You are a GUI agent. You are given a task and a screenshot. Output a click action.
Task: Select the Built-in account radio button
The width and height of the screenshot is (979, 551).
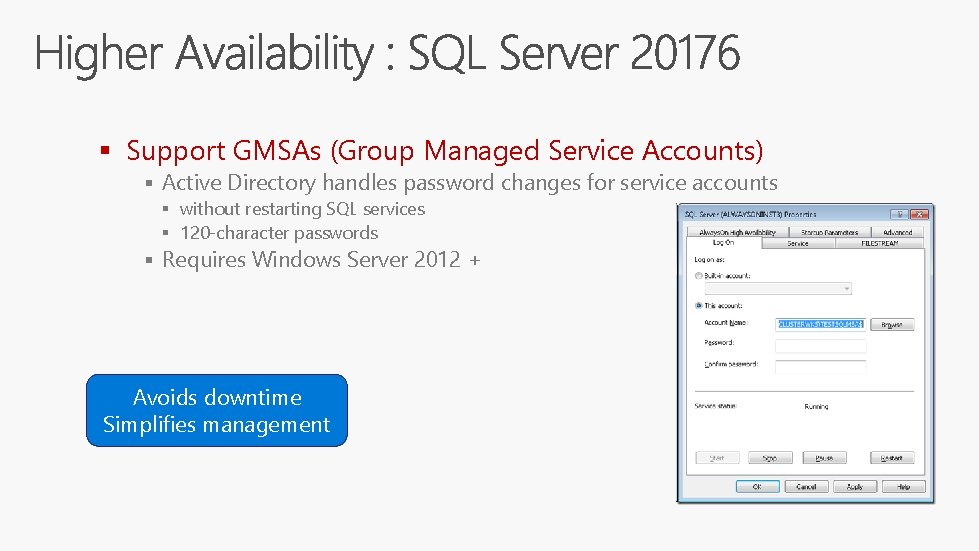699,276
